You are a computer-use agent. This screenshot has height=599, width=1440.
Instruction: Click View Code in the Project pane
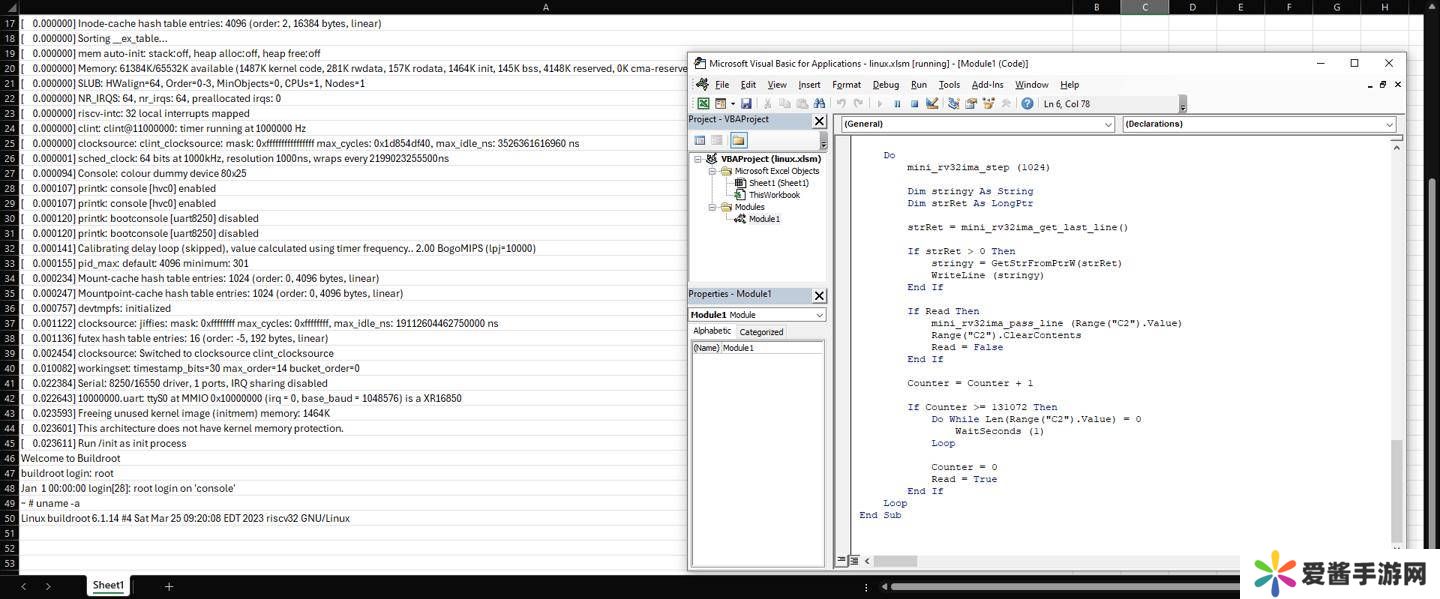700,140
